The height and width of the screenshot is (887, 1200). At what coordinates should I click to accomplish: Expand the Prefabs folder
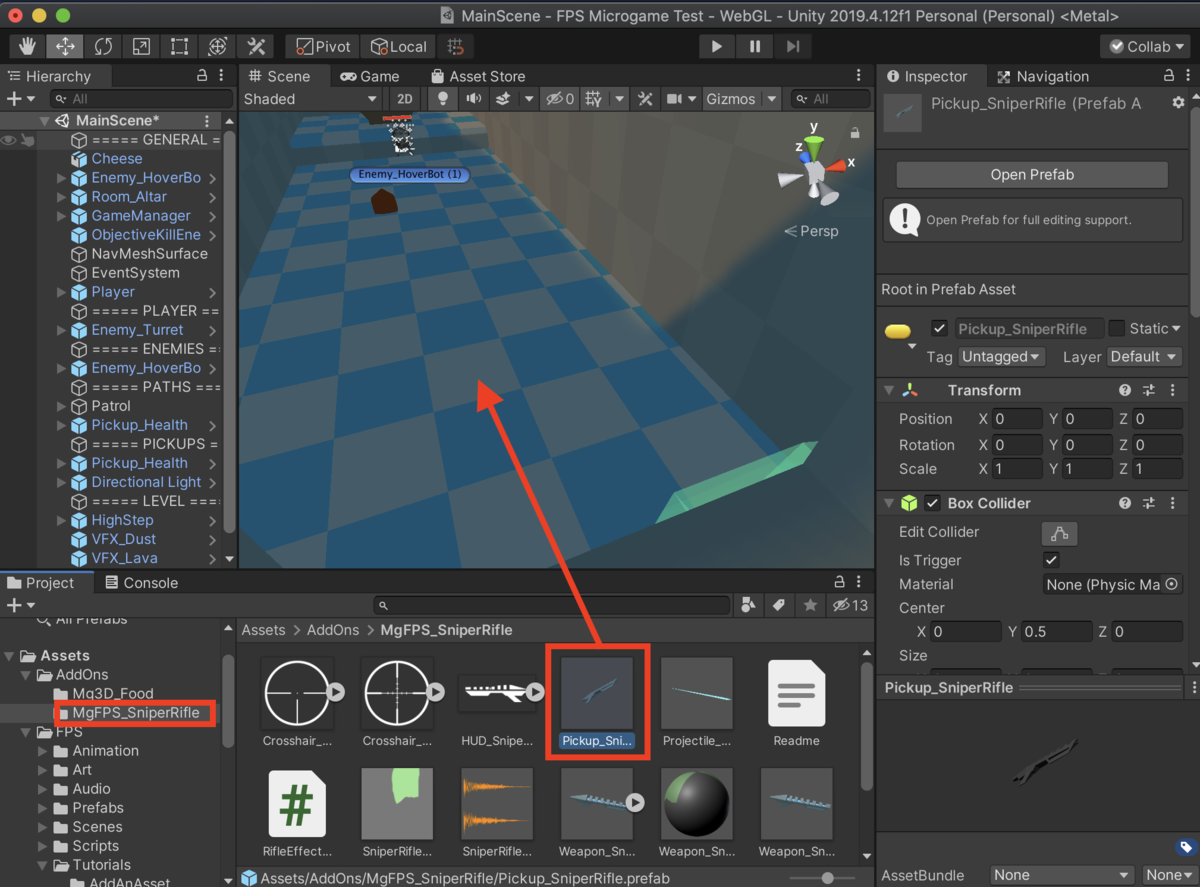tap(43, 808)
